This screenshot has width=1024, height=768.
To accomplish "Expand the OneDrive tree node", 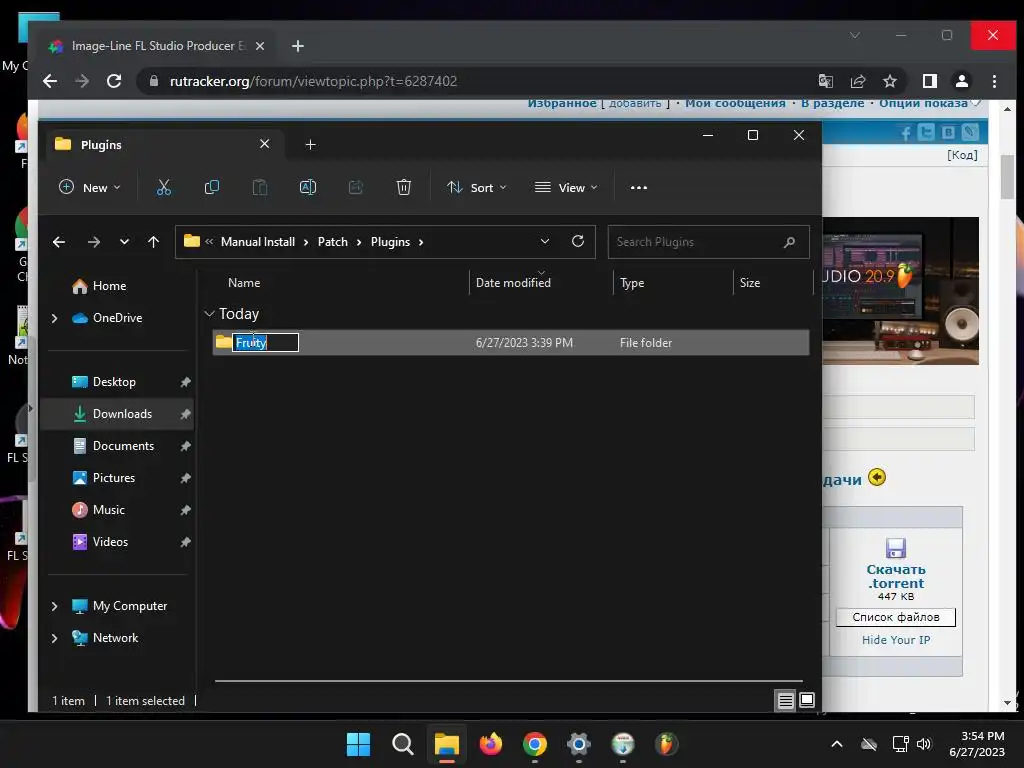I will coord(55,318).
